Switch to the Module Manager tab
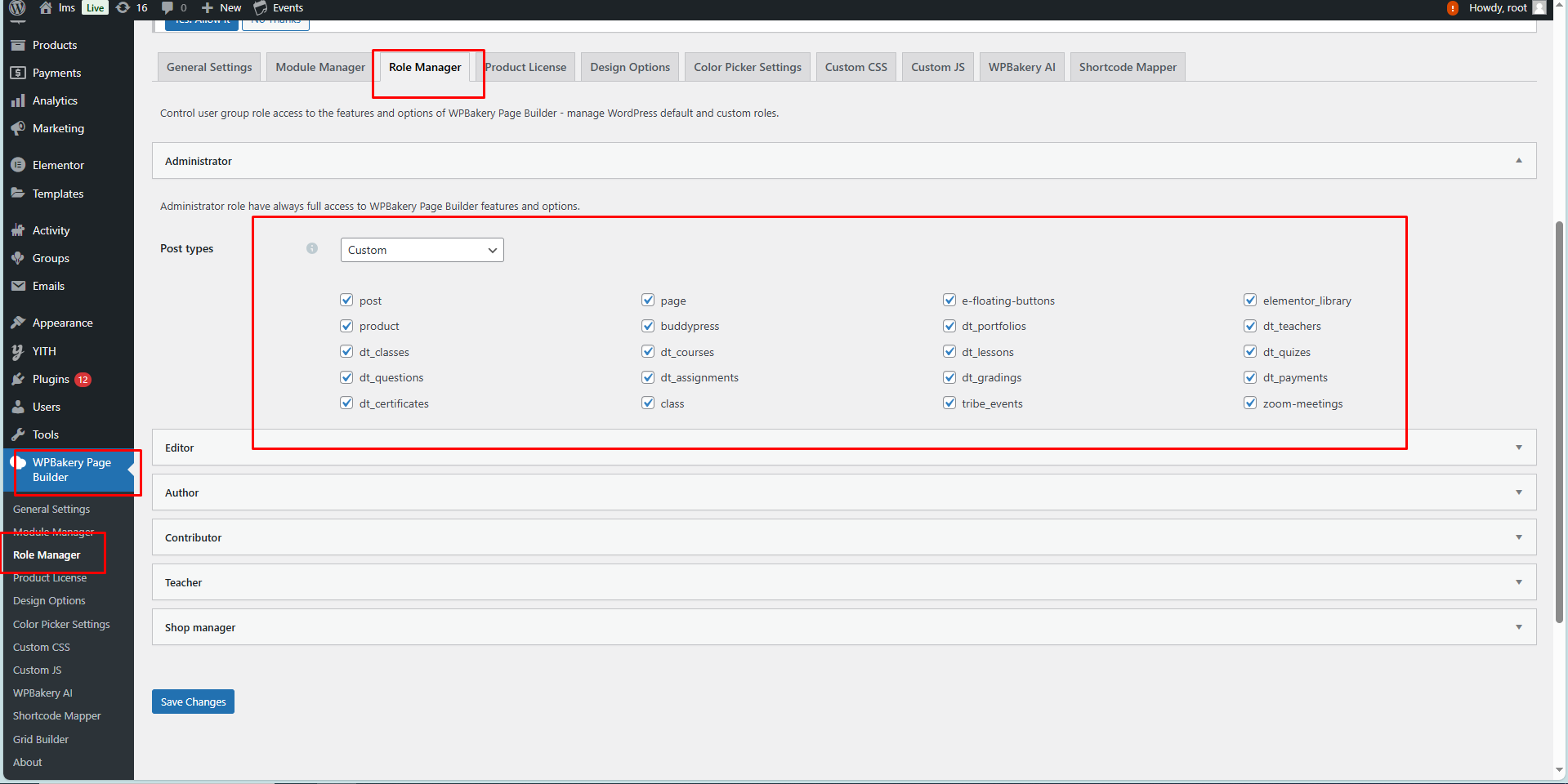 (x=320, y=67)
